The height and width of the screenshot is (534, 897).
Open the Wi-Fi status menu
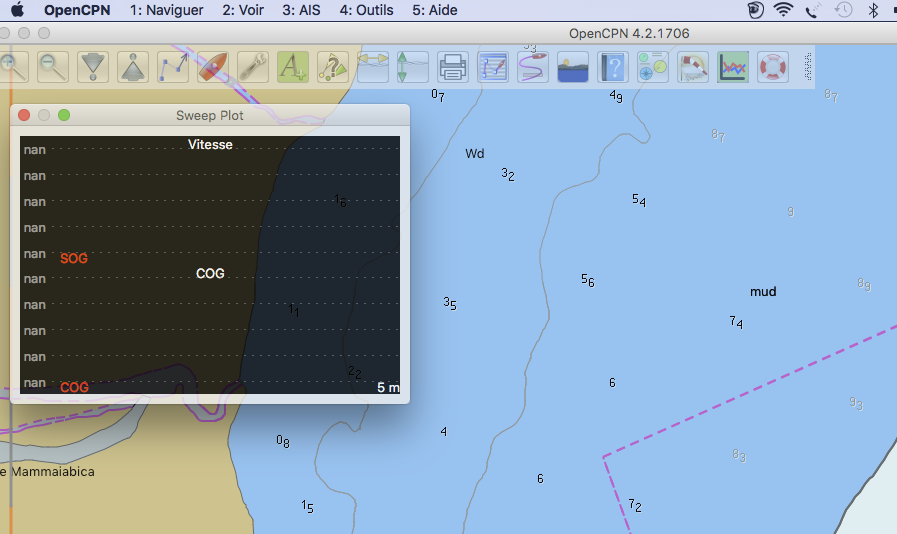tap(783, 10)
